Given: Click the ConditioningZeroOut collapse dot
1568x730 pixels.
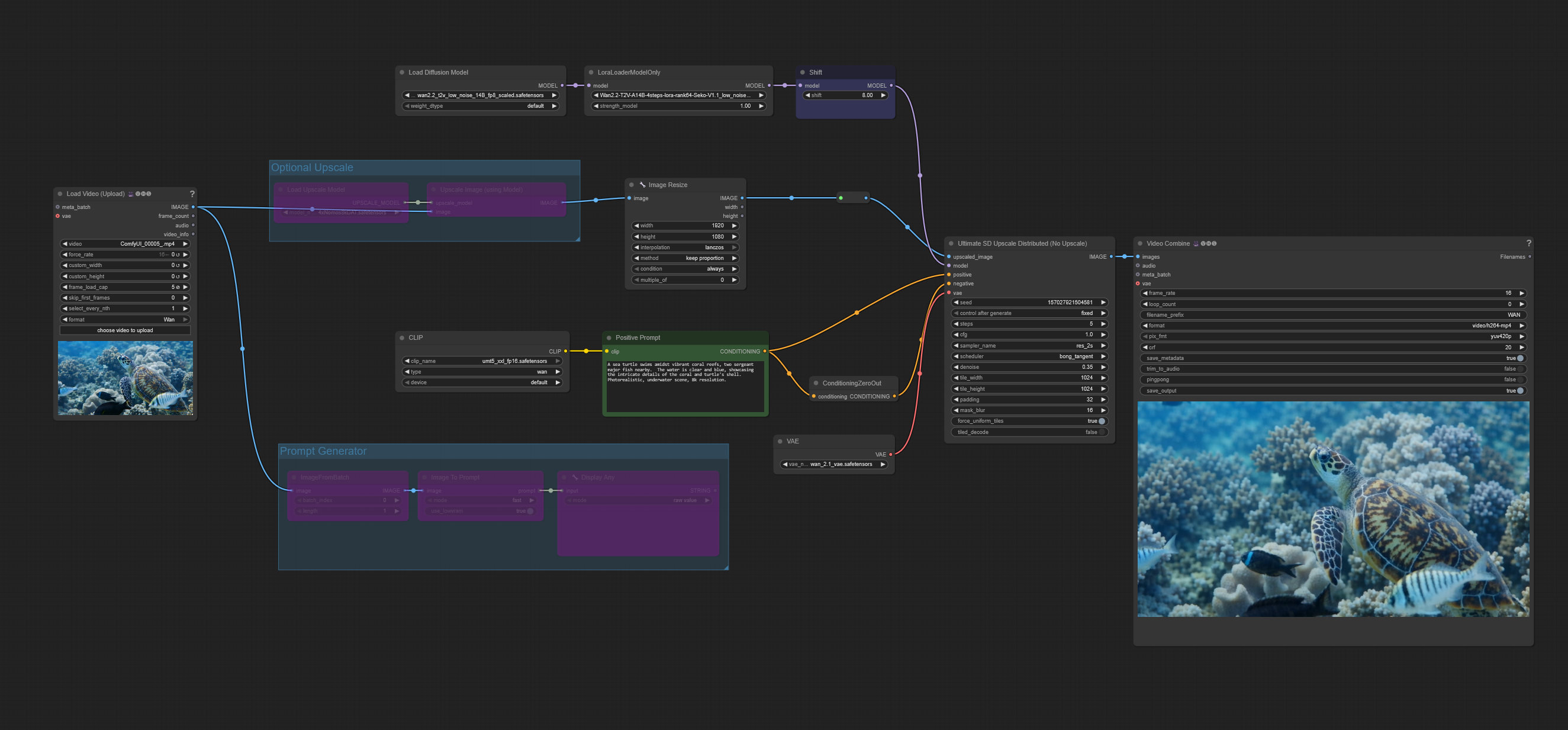Looking at the screenshot, I should pyautogui.click(x=816, y=384).
